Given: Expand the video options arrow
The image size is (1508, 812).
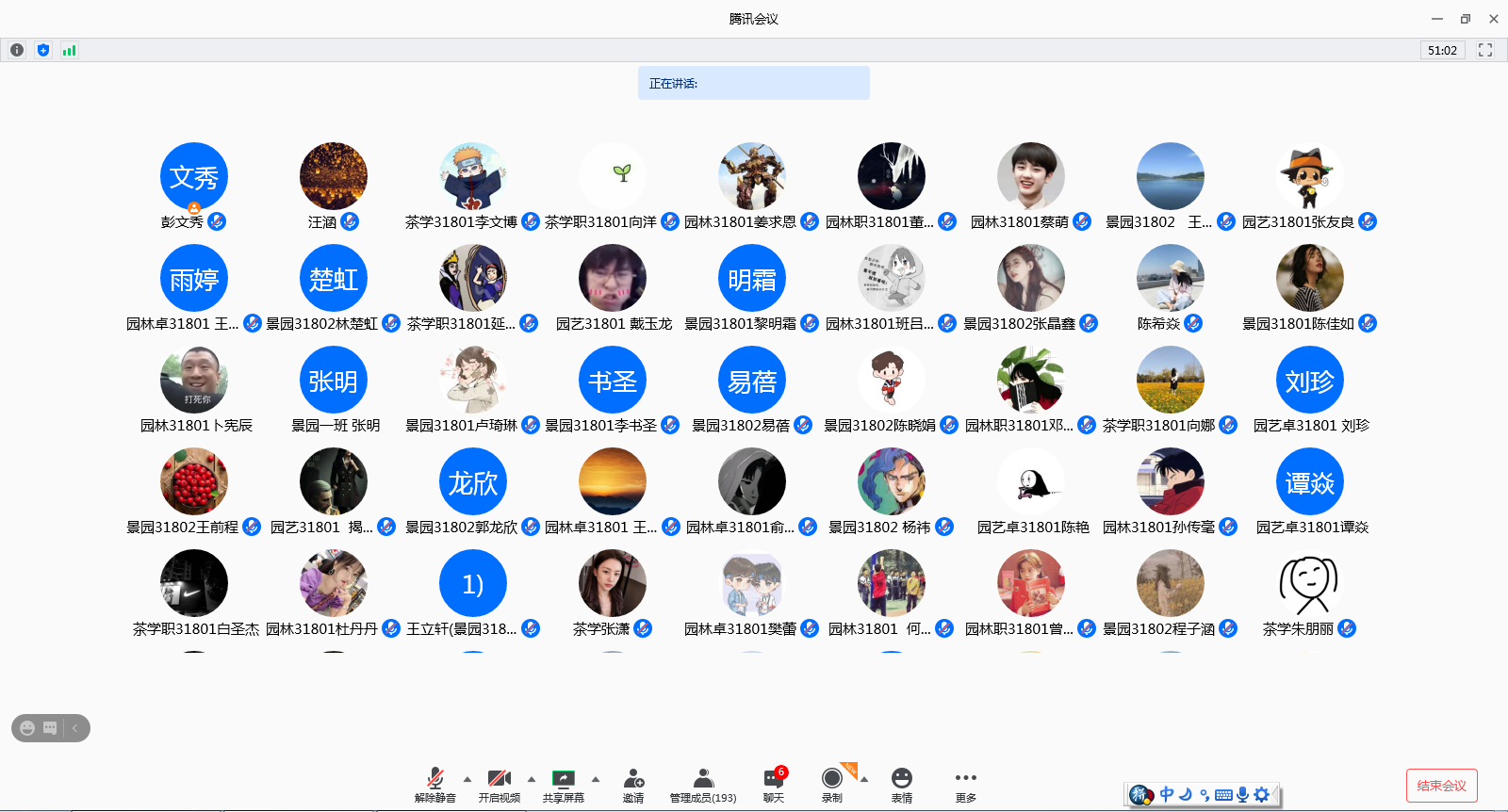Looking at the screenshot, I should [x=532, y=779].
